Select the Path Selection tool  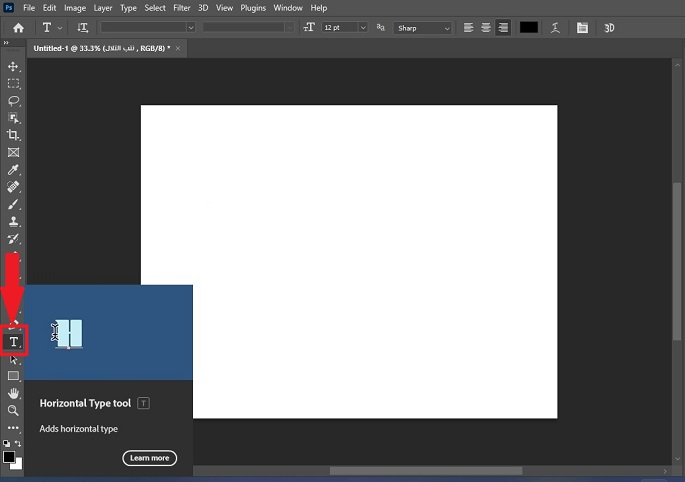click(13, 359)
